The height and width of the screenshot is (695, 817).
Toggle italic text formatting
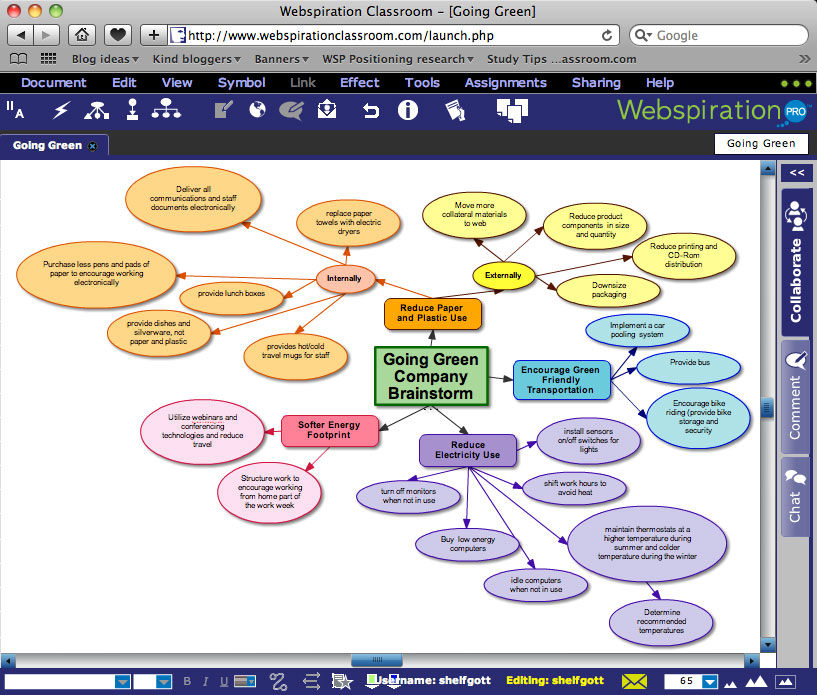(205, 681)
